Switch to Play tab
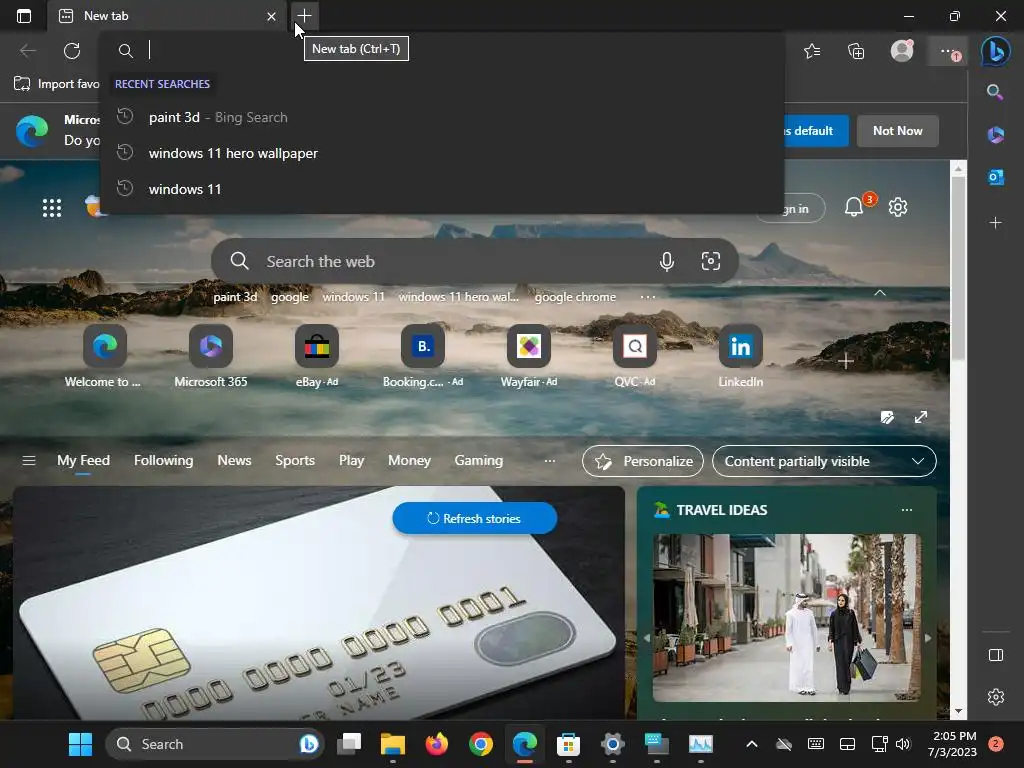The height and width of the screenshot is (768, 1024). [x=351, y=460]
